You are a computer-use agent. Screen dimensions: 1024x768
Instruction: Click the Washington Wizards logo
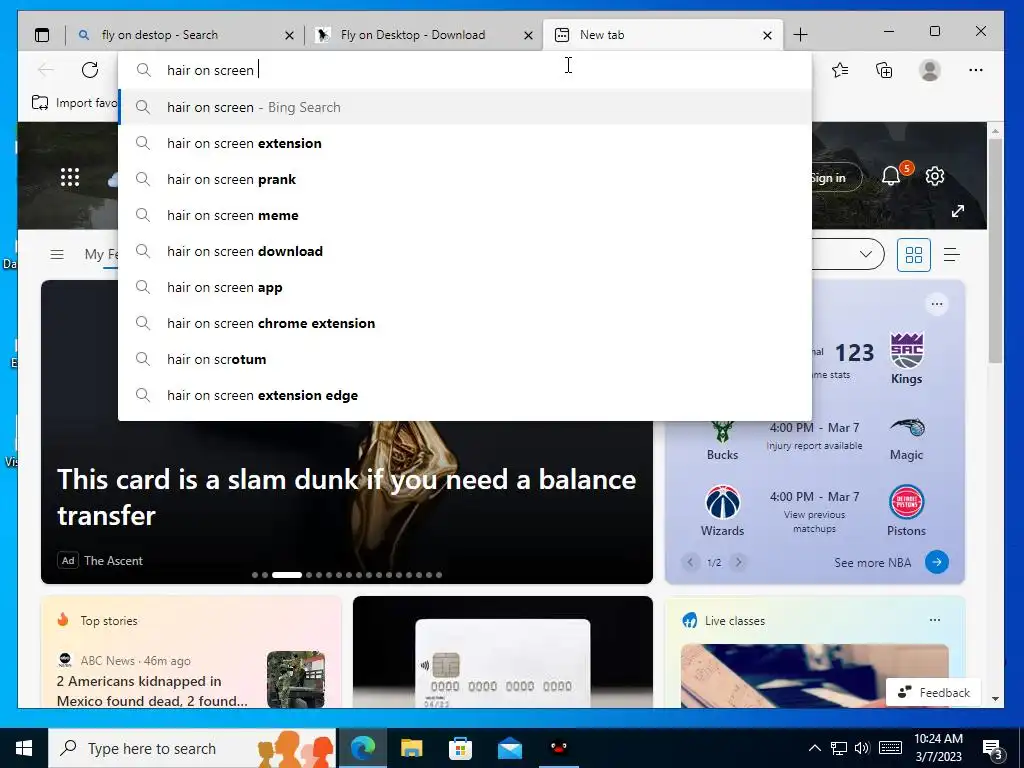[x=722, y=502]
